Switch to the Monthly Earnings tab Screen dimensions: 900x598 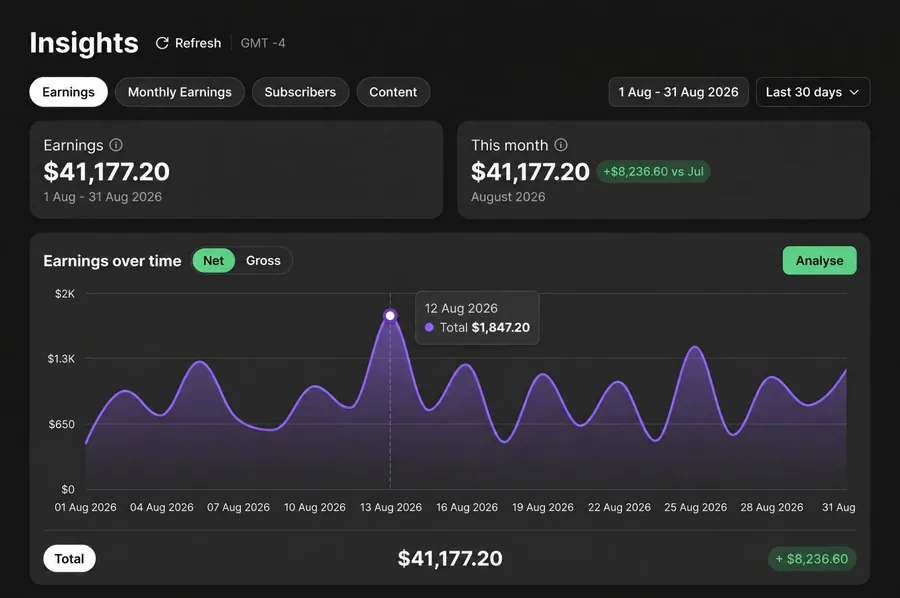180,92
